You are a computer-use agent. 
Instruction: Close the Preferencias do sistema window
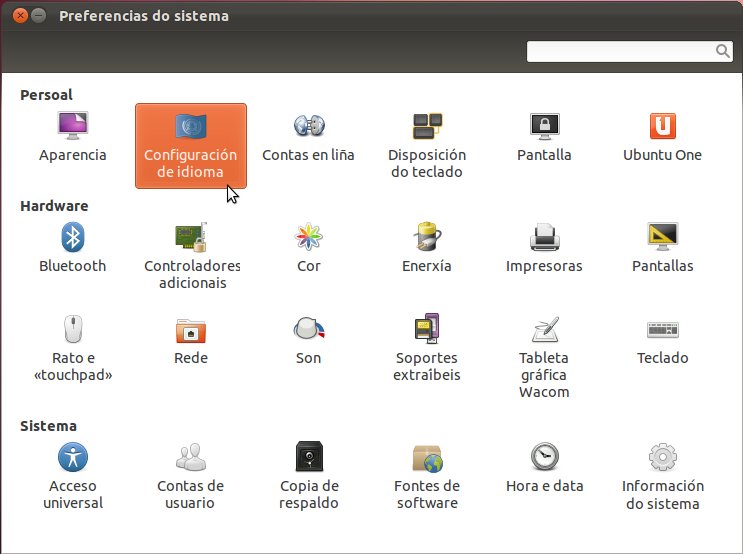20,16
